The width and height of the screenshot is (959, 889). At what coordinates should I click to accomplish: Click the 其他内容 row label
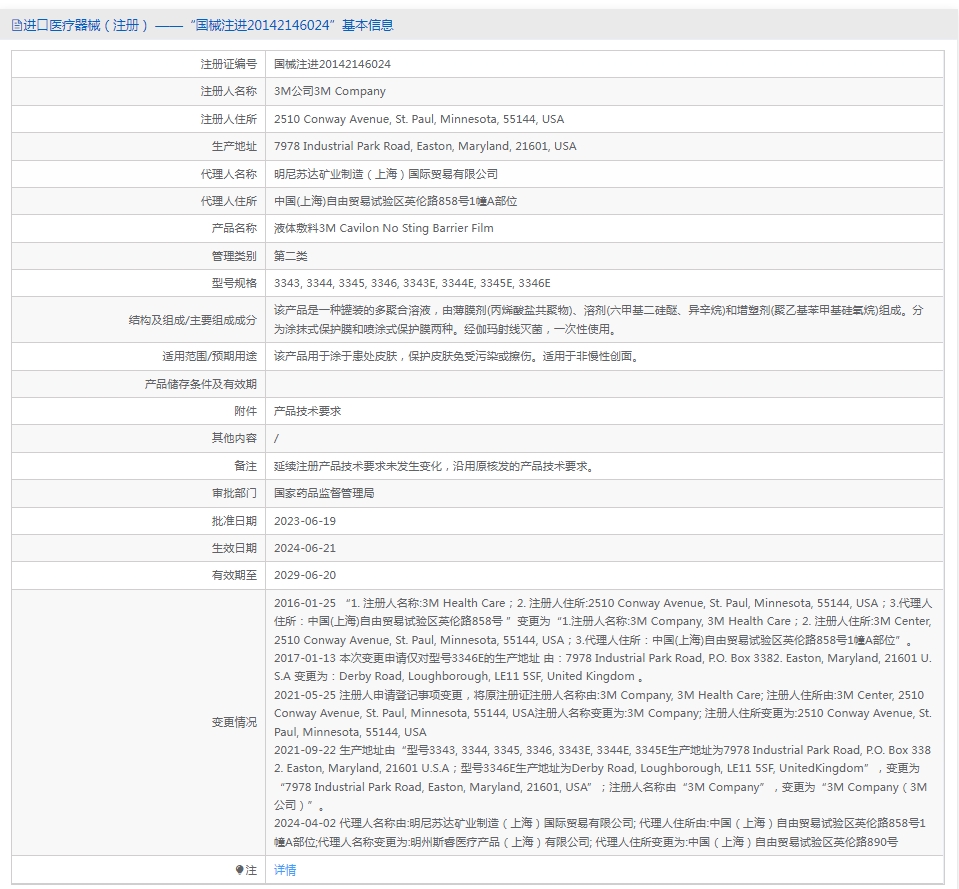click(234, 438)
